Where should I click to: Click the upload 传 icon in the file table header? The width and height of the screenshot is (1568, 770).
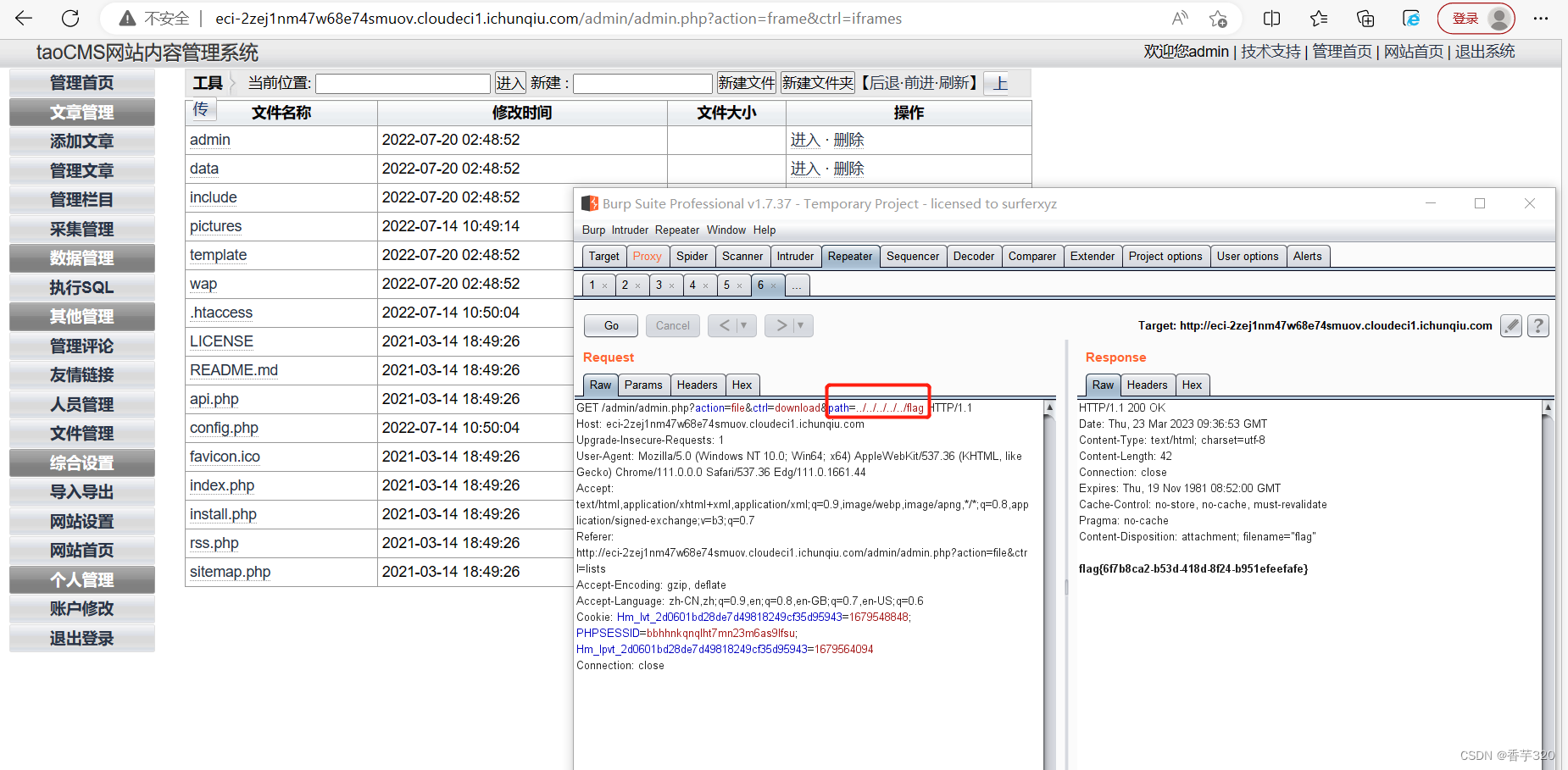(201, 109)
